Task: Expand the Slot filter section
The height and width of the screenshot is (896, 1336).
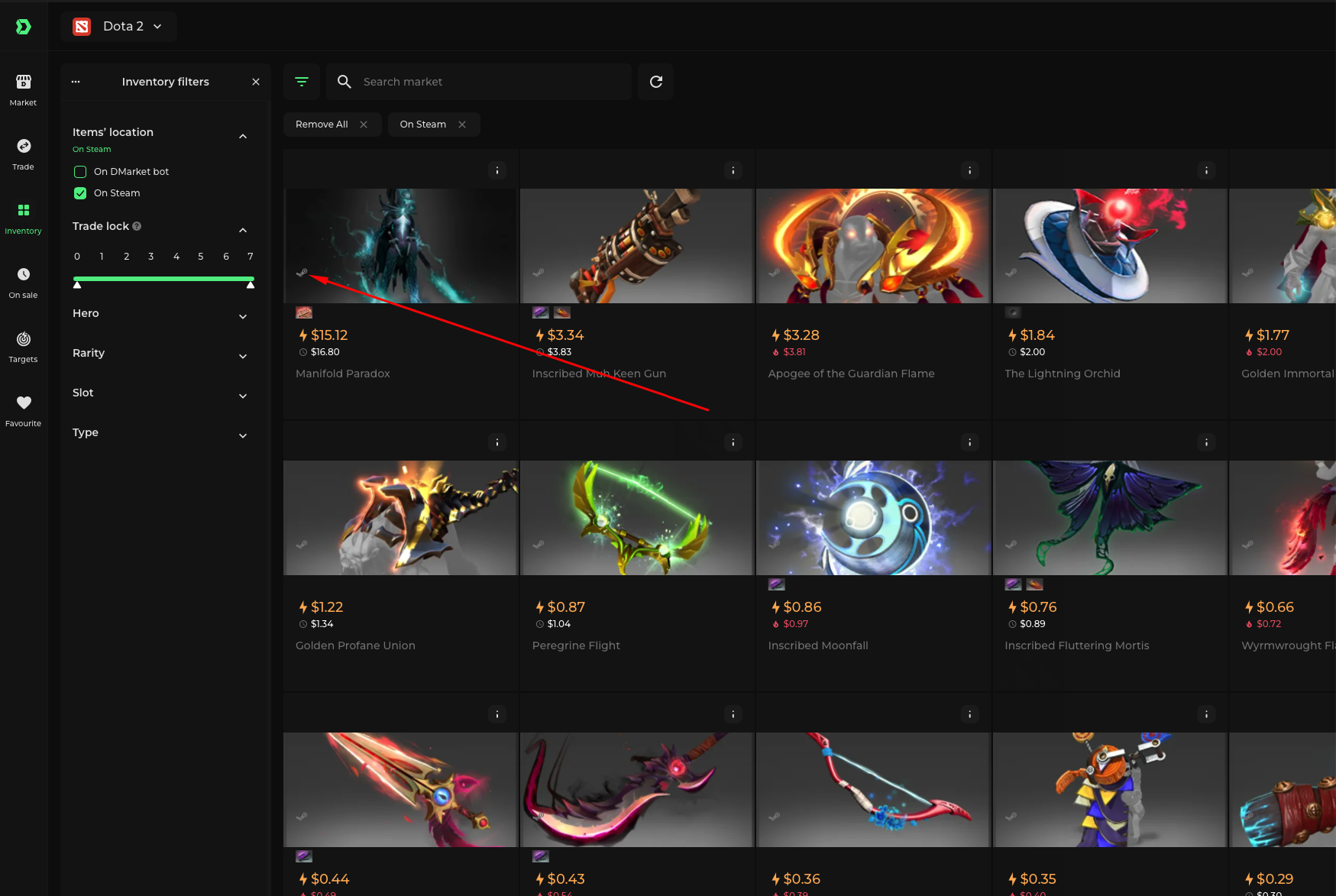Action: 243,396
